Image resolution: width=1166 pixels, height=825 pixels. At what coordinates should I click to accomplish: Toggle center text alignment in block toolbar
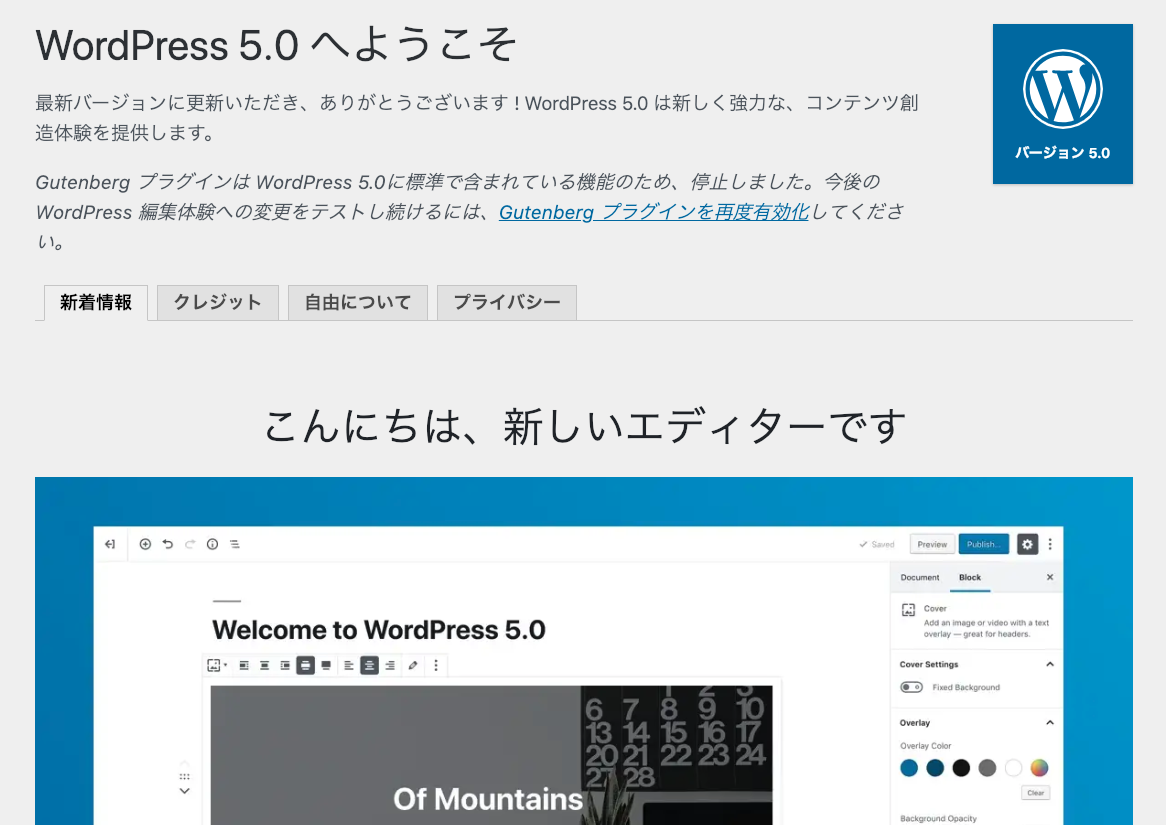point(370,665)
